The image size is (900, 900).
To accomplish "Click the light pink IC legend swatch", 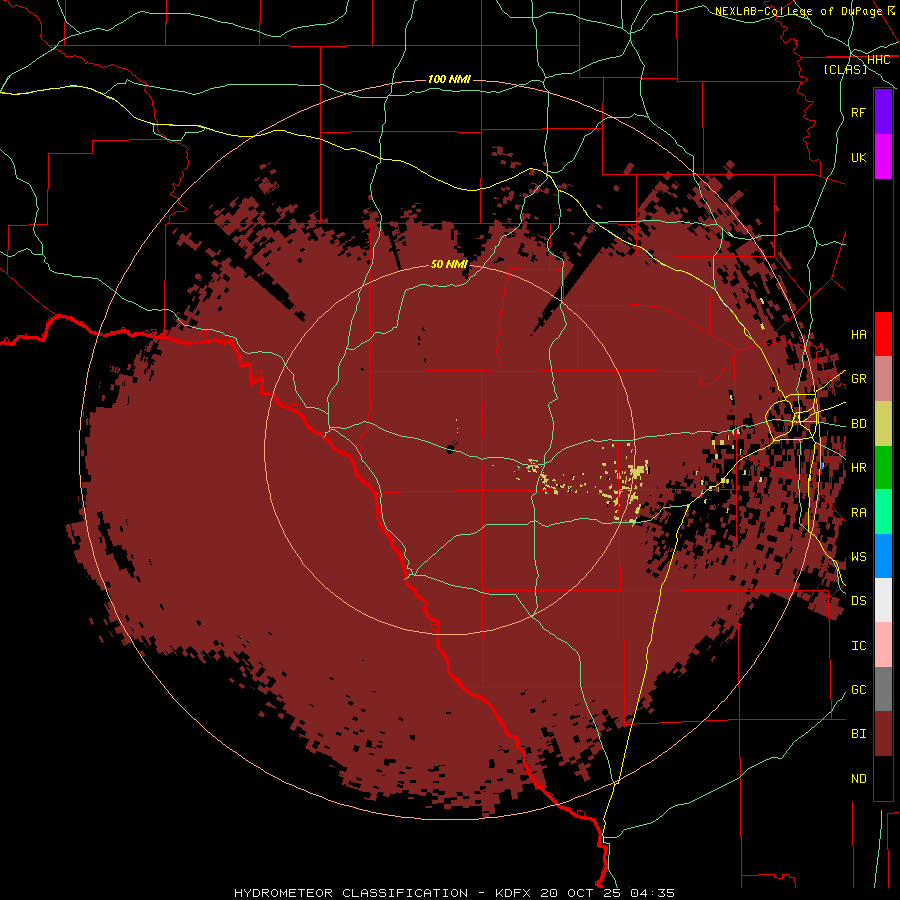I will 883,645.
